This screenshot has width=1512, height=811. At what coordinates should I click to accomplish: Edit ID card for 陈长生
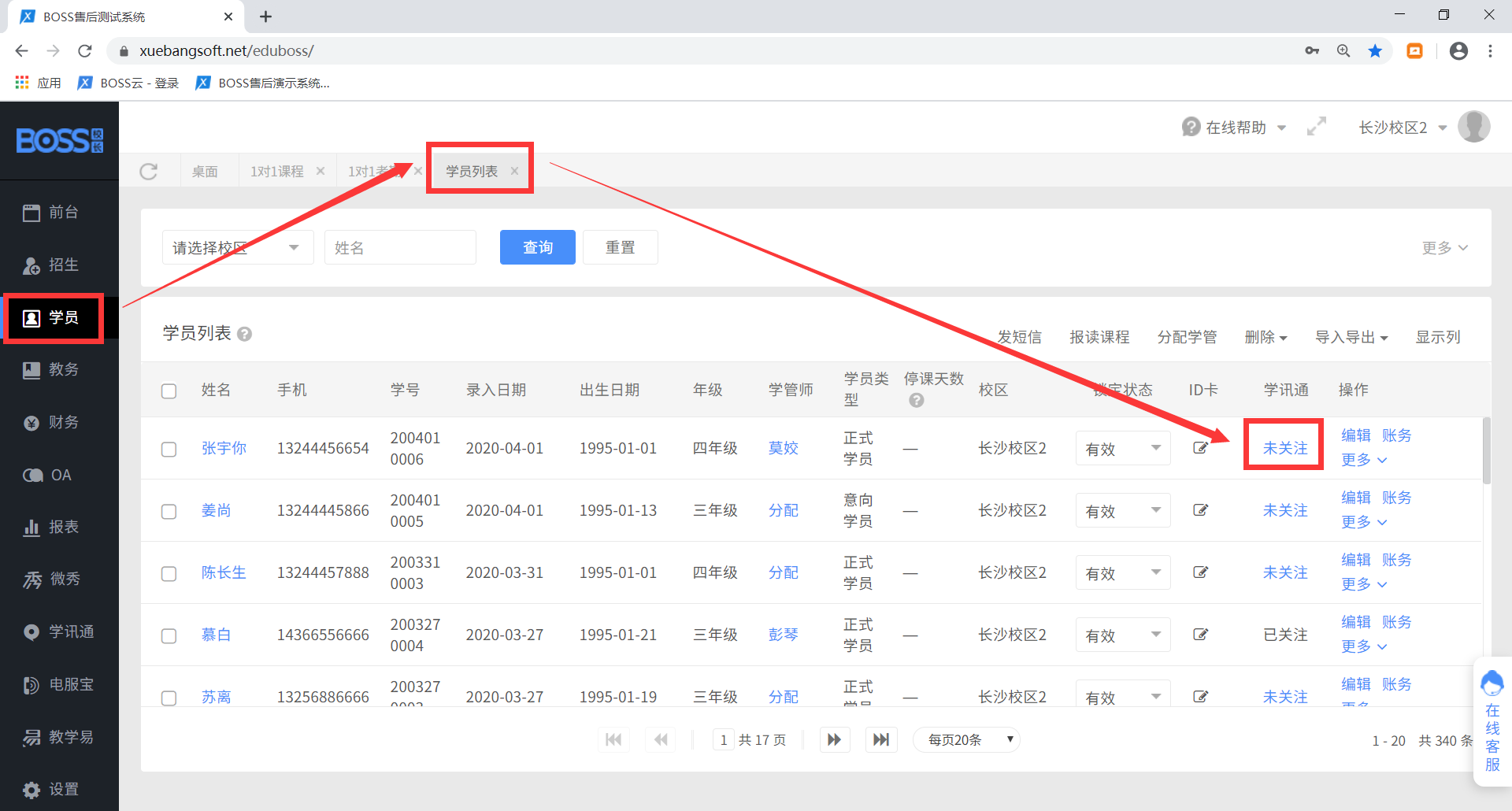point(1201,572)
